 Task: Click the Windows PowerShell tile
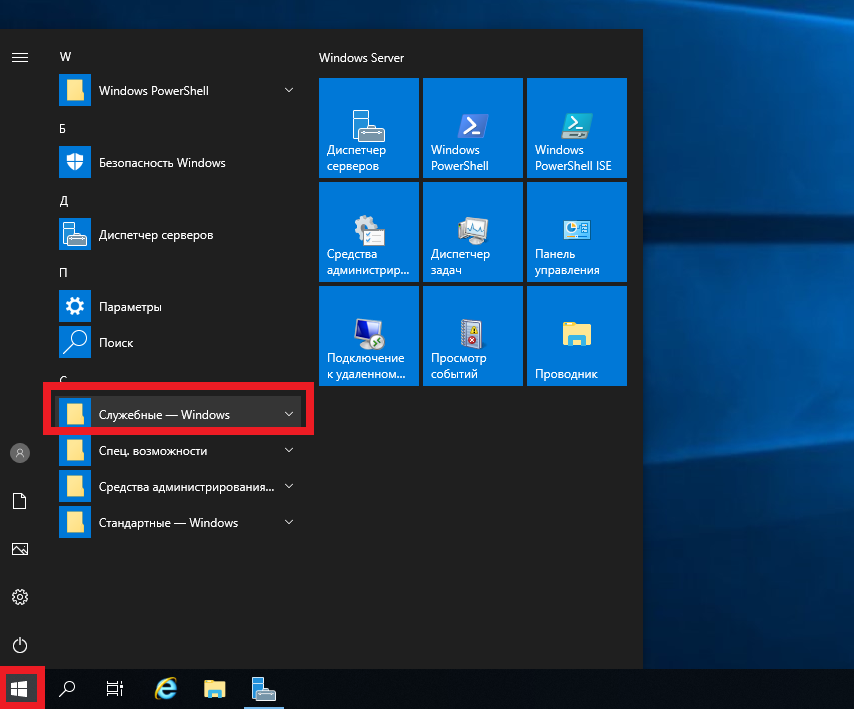(473, 128)
